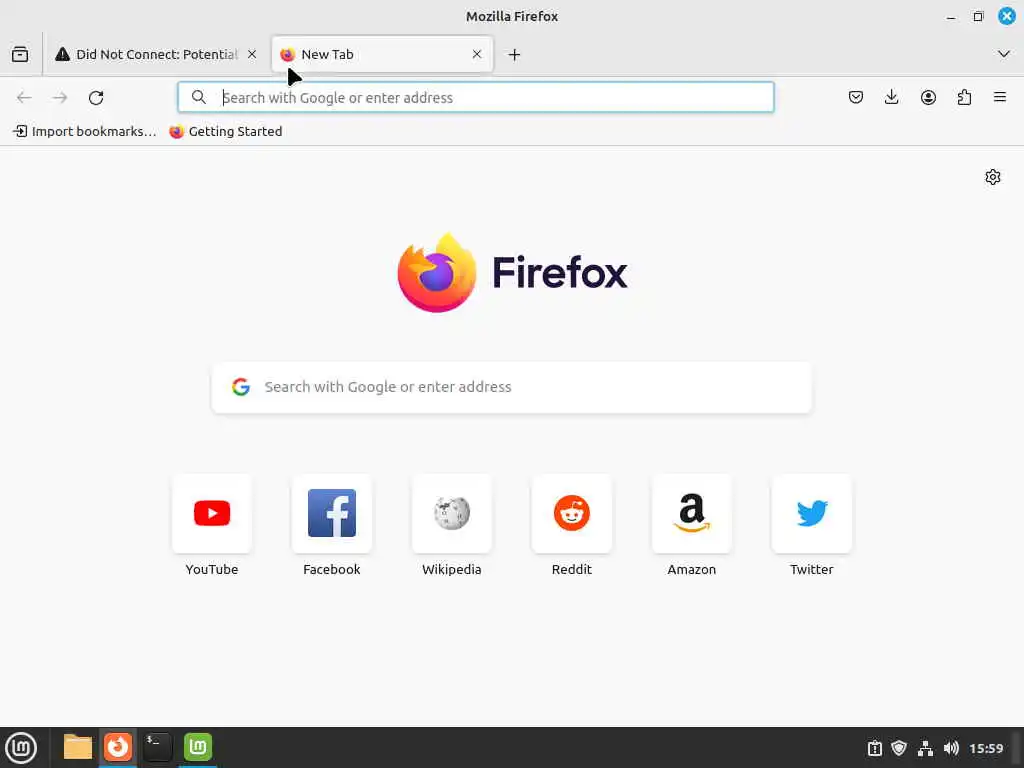Open the Downloads panel
This screenshot has width=1024, height=768.
[891, 97]
